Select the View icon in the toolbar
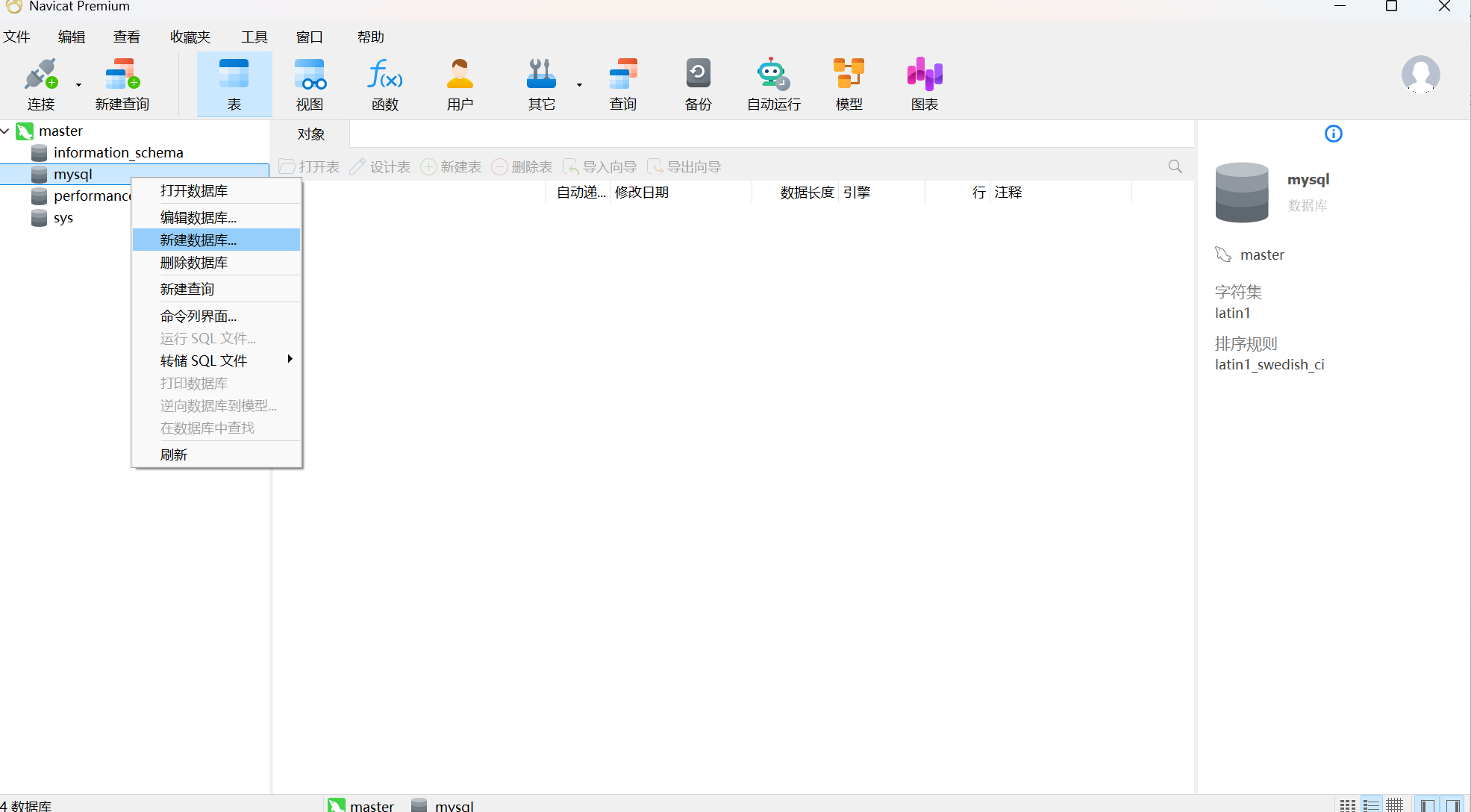Image resolution: width=1471 pixels, height=812 pixels. [309, 83]
